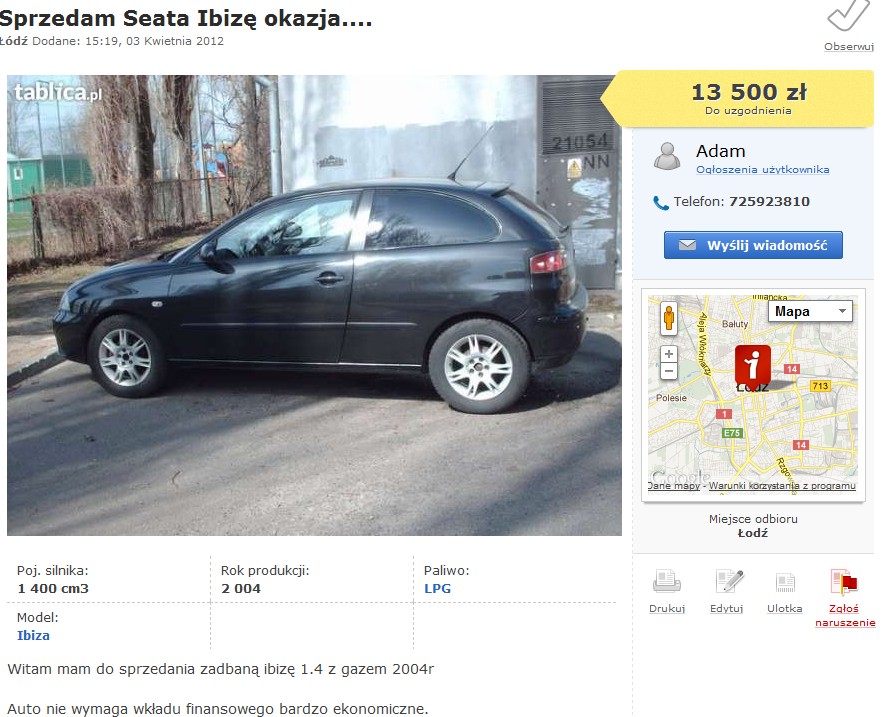Open the Mapa map type dropdown

(x=810, y=311)
